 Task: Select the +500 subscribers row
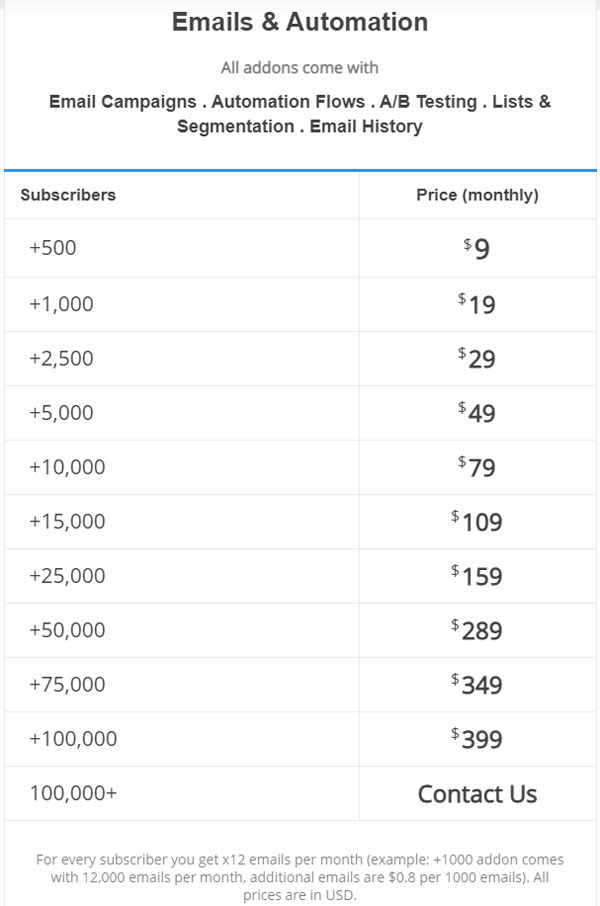(300, 248)
